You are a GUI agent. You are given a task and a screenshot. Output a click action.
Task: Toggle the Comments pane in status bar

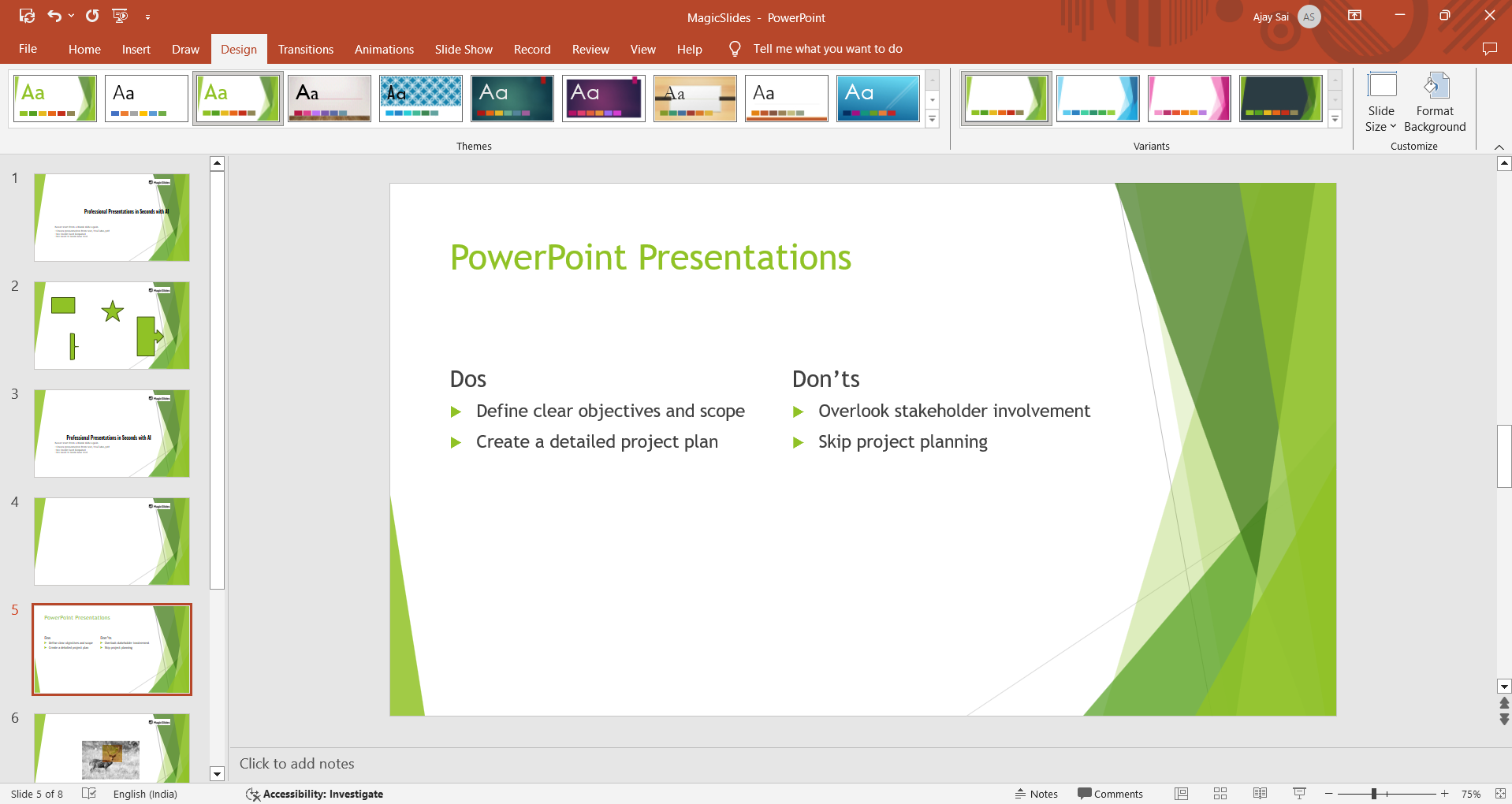1110,794
